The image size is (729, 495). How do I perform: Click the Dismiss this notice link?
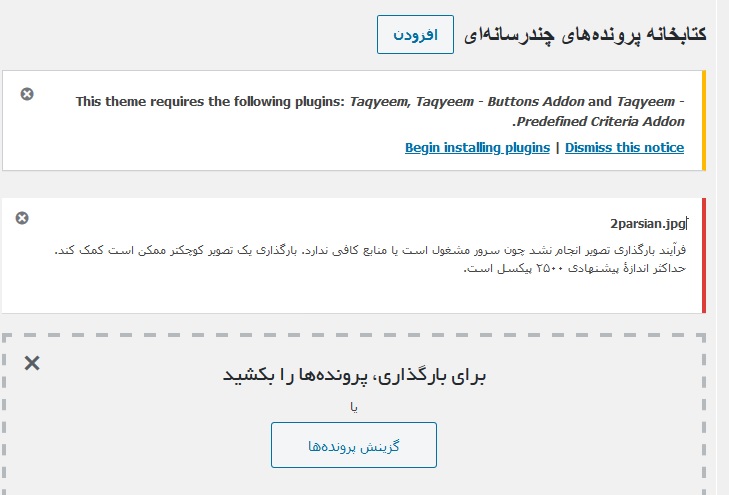[x=624, y=147]
